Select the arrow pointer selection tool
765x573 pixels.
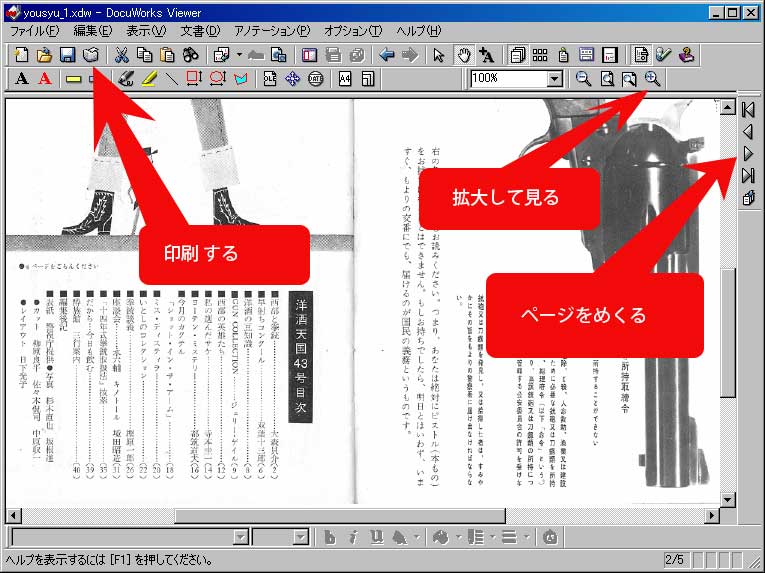pos(438,55)
